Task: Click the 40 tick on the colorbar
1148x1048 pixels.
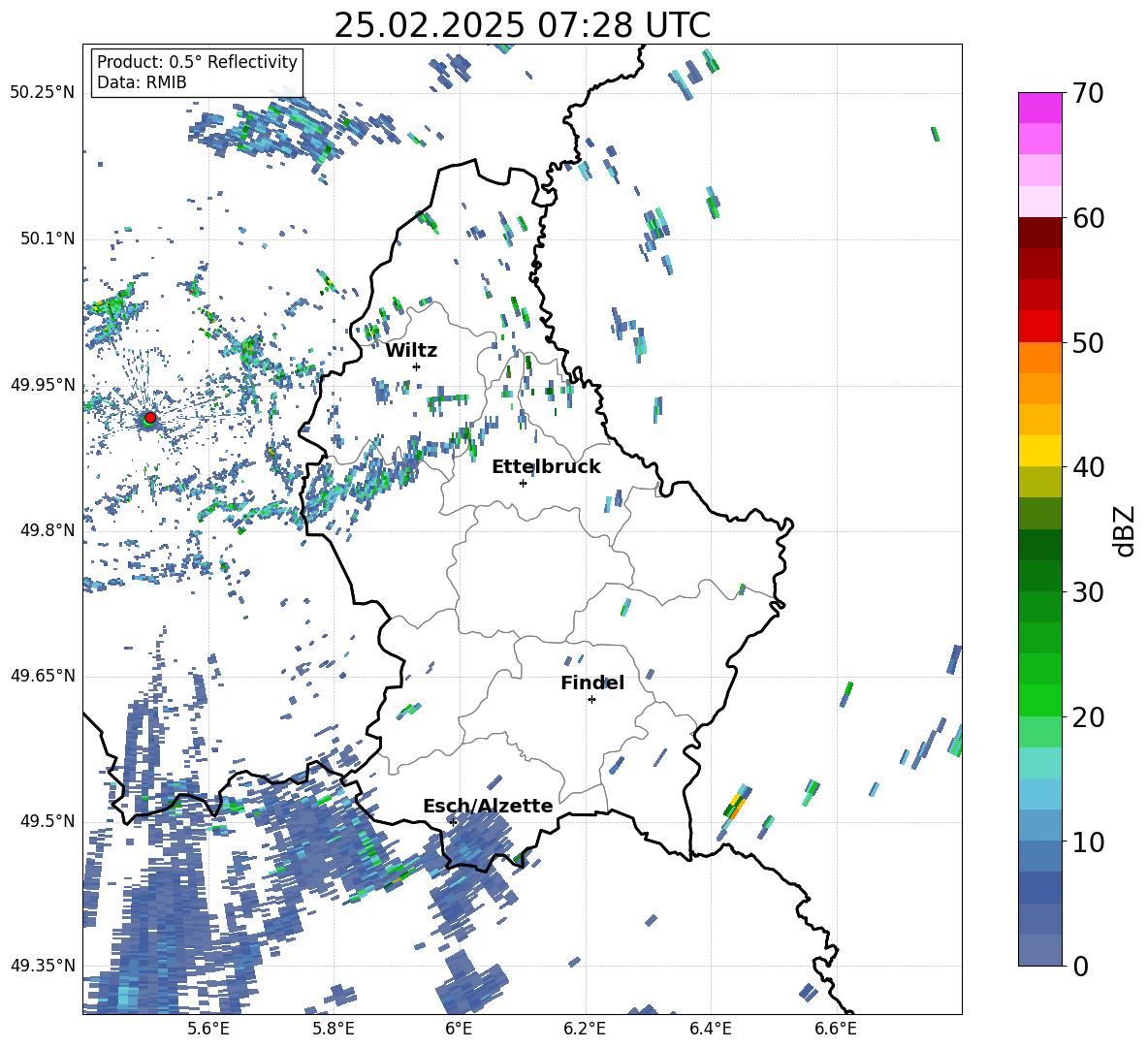Action: coord(1088,467)
